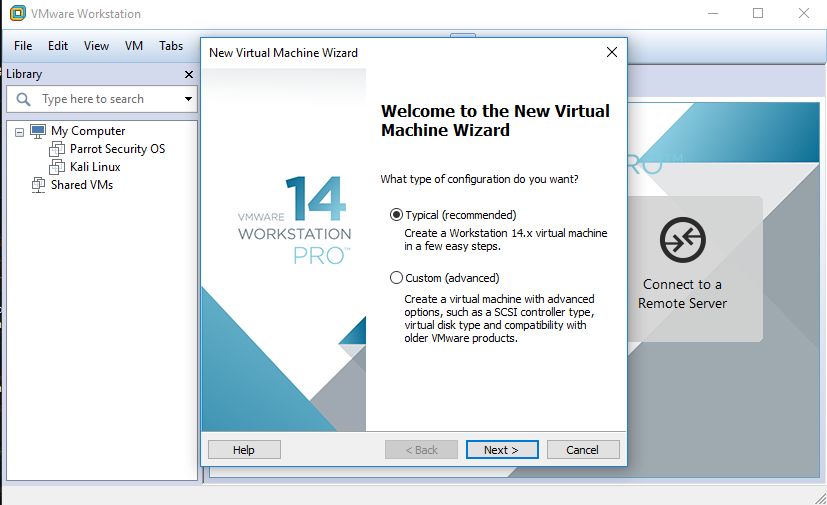The height and width of the screenshot is (505, 827).
Task: Click the Parrot Security OS VM icon
Action: [x=57, y=149]
